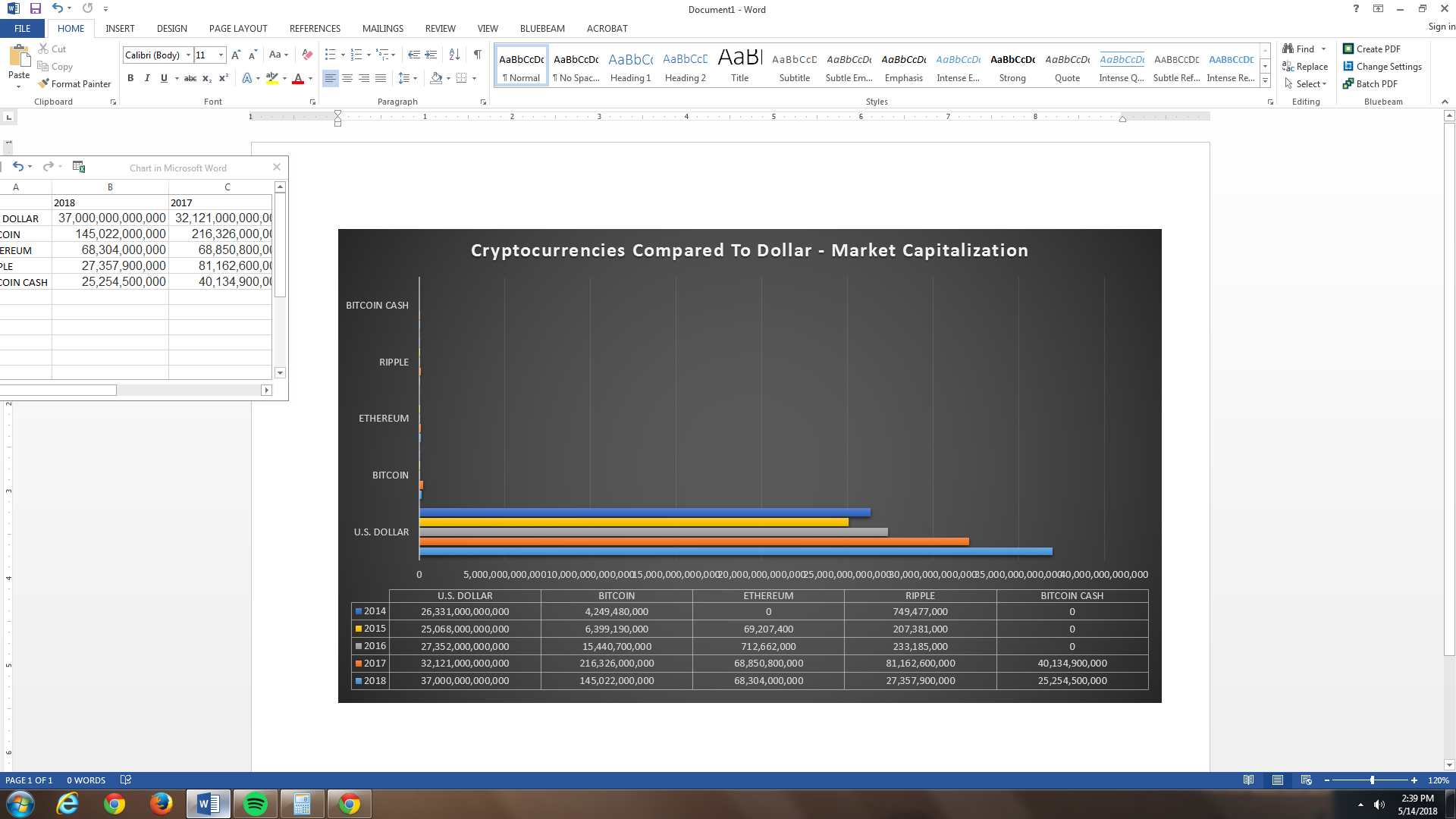Toggle Italic formatting
Viewport: 1456px width, 819px height.
click(x=147, y=78)
